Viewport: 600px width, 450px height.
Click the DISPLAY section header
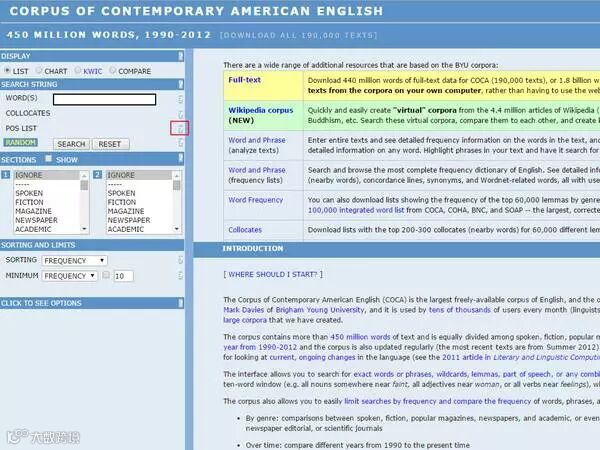pyautogui.click(x=16, y=56)
